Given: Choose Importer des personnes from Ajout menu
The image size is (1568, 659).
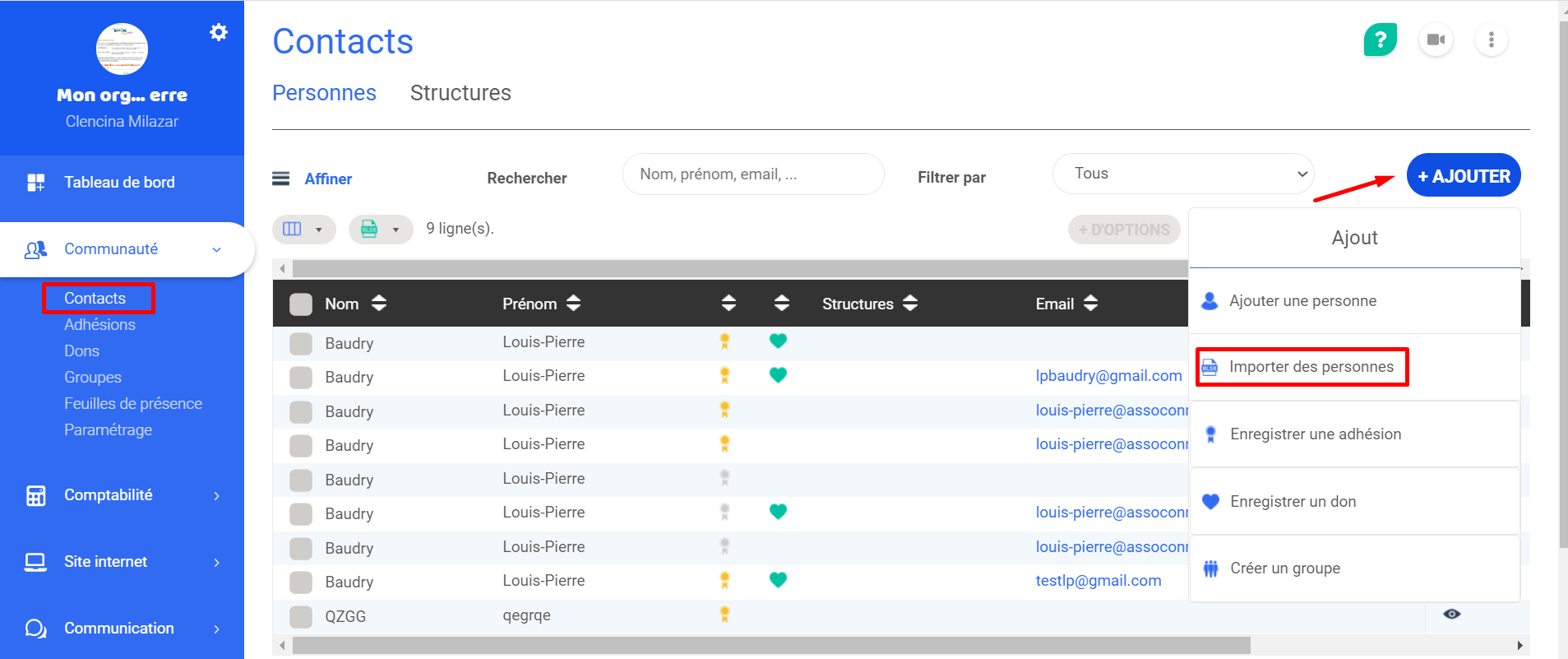Looking at the screenshot, I should coord(1354,367).
